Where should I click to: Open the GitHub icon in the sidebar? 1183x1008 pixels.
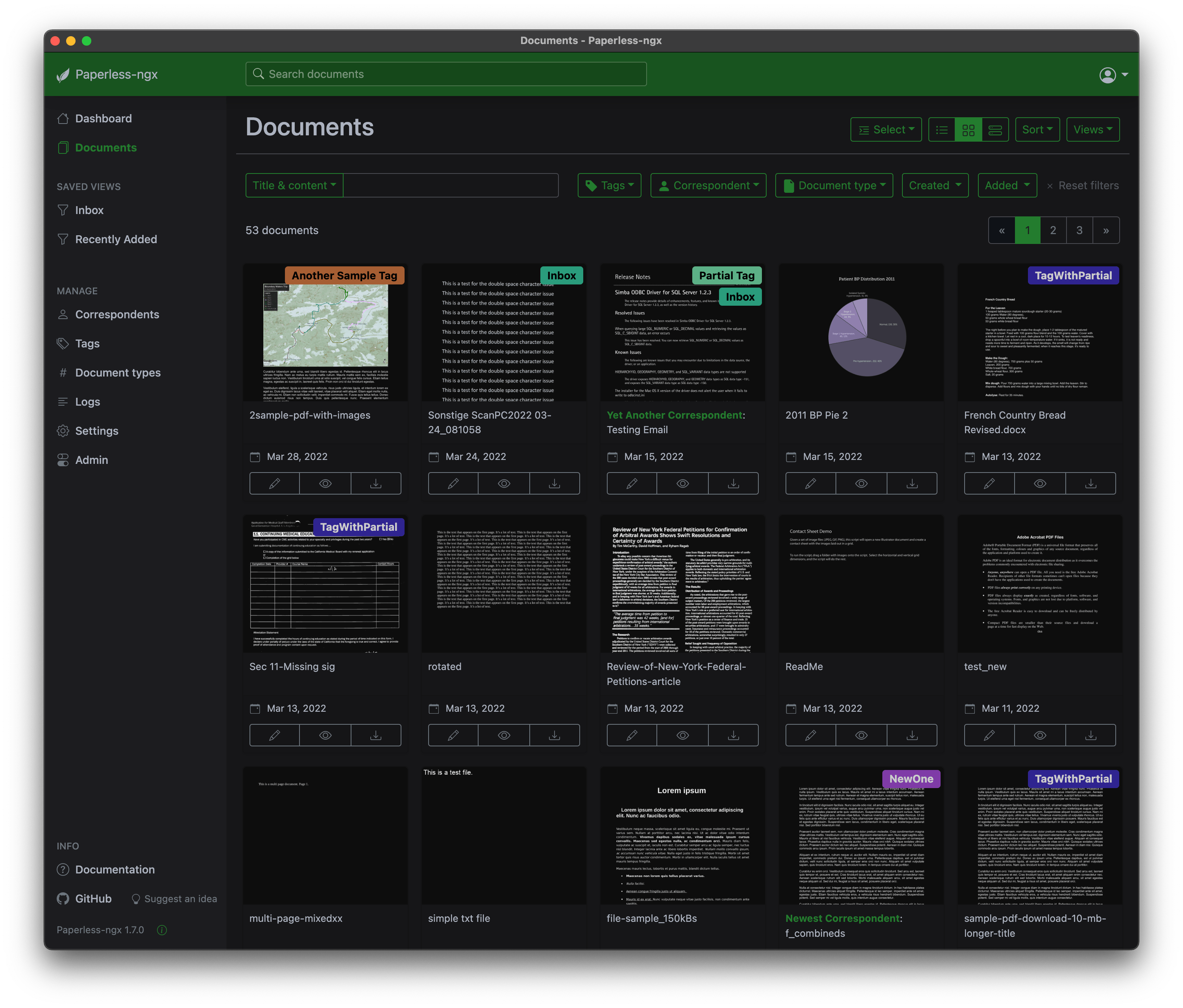63,898
